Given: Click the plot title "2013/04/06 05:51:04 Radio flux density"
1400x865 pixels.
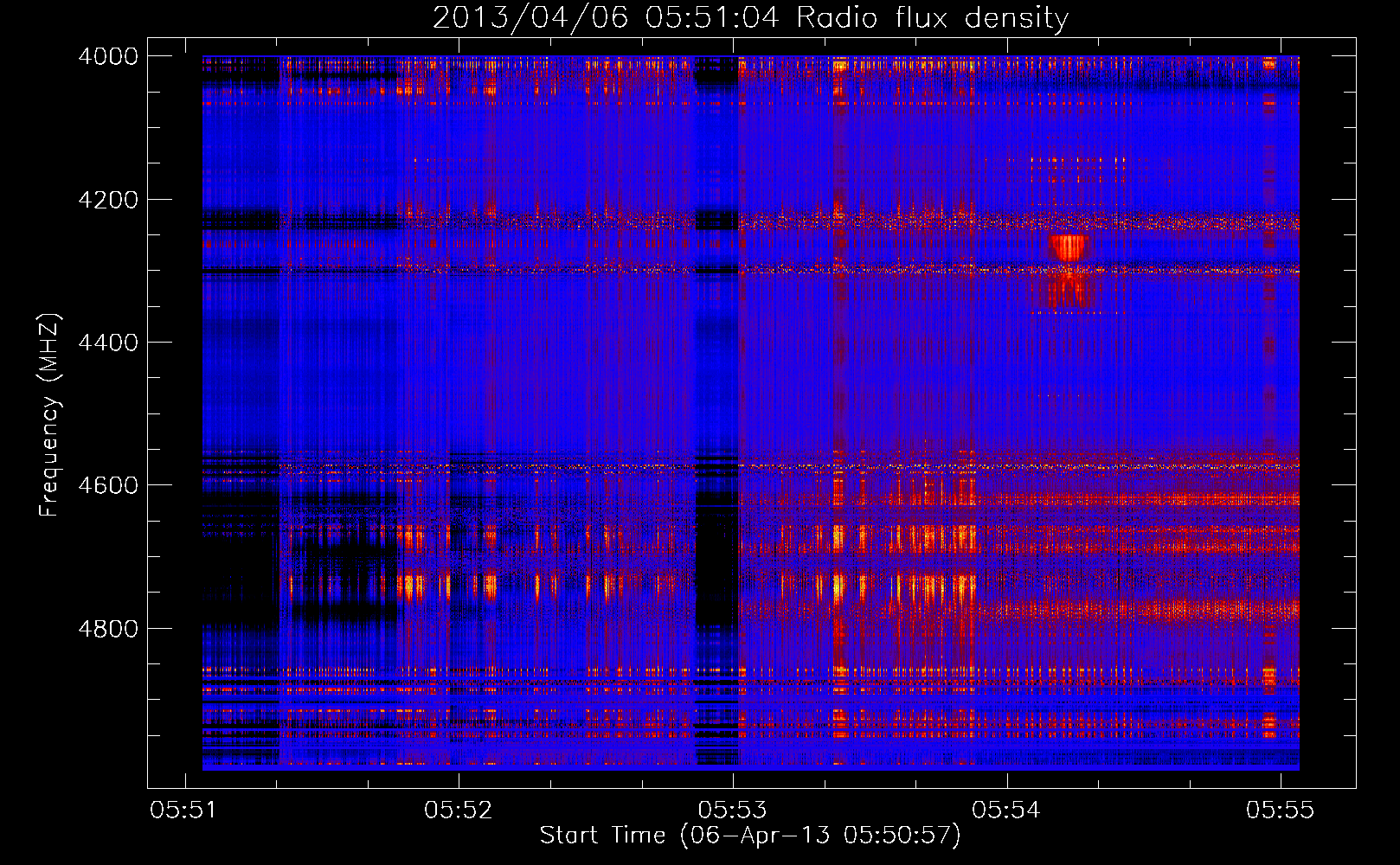Looking at the screenshot, I should click(750, 17).
